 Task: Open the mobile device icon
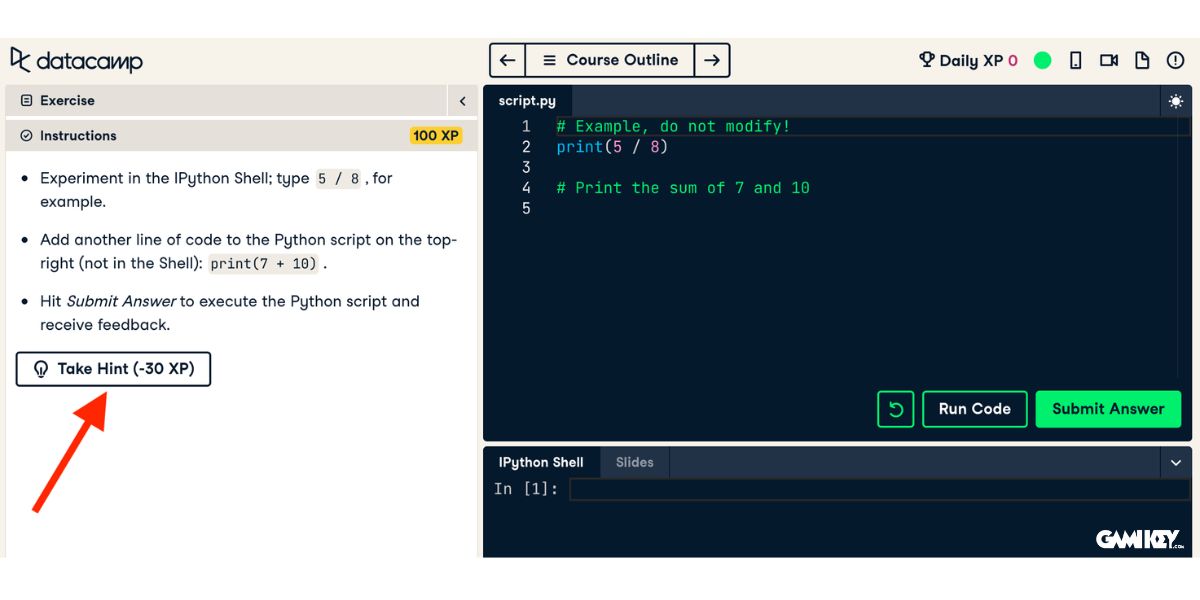click(1076, 60)
